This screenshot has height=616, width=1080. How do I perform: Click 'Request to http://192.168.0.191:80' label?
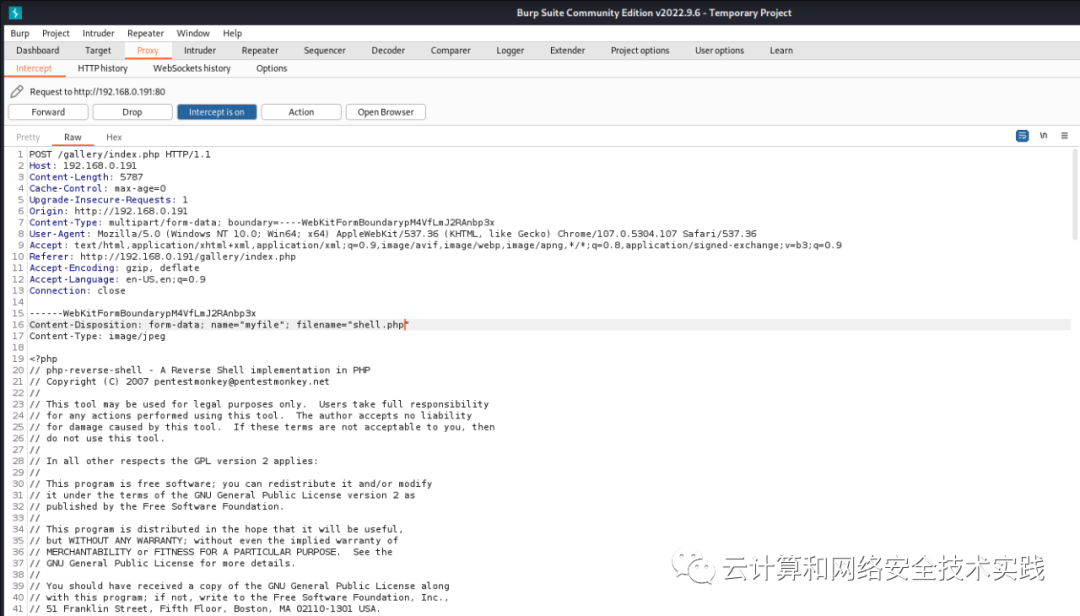(97, 92)
